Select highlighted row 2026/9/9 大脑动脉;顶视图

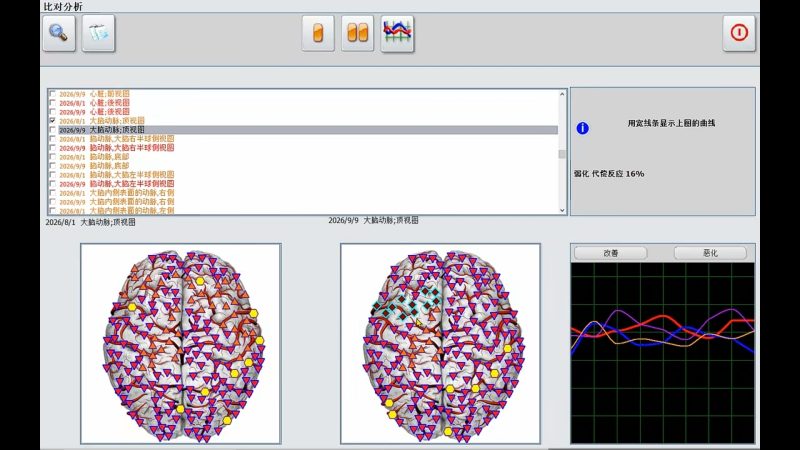(308, 130)
